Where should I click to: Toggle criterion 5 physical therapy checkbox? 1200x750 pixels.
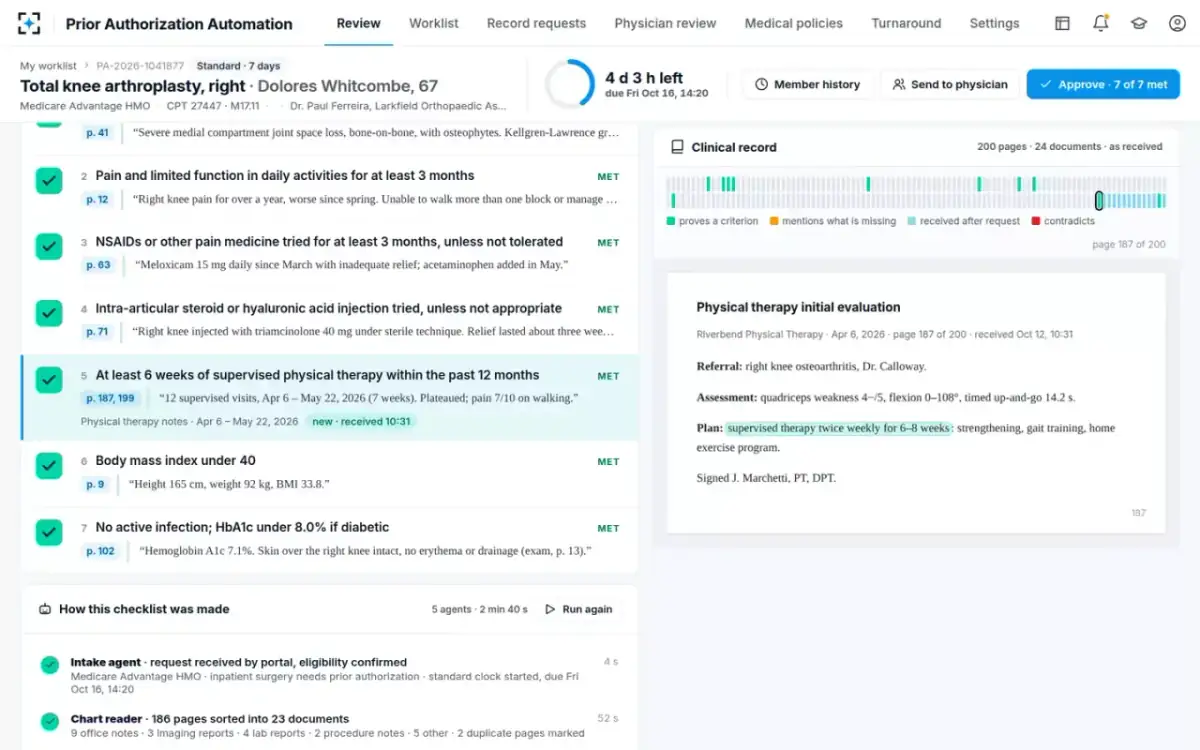49,380
